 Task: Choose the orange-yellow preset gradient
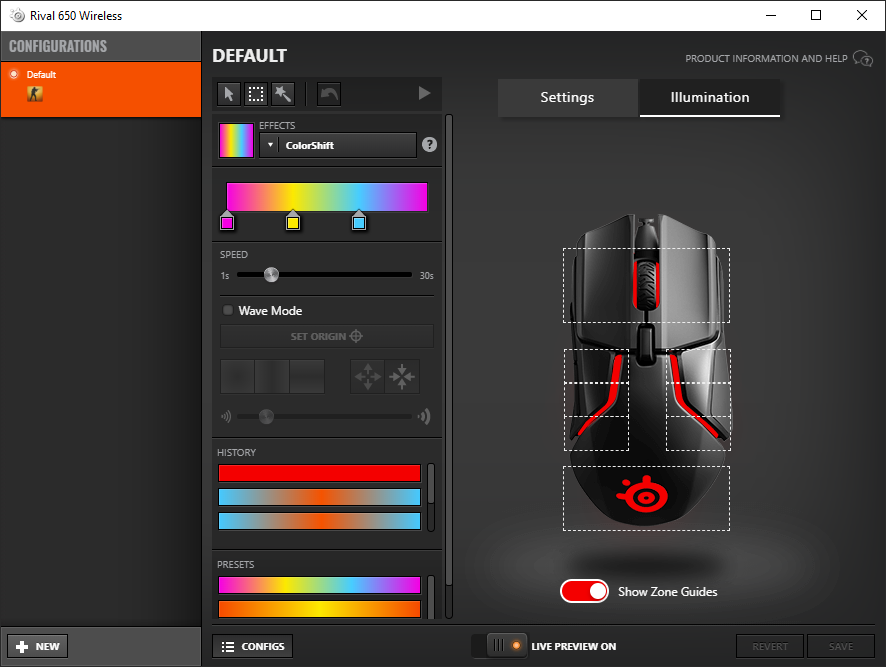click(319, 609)
